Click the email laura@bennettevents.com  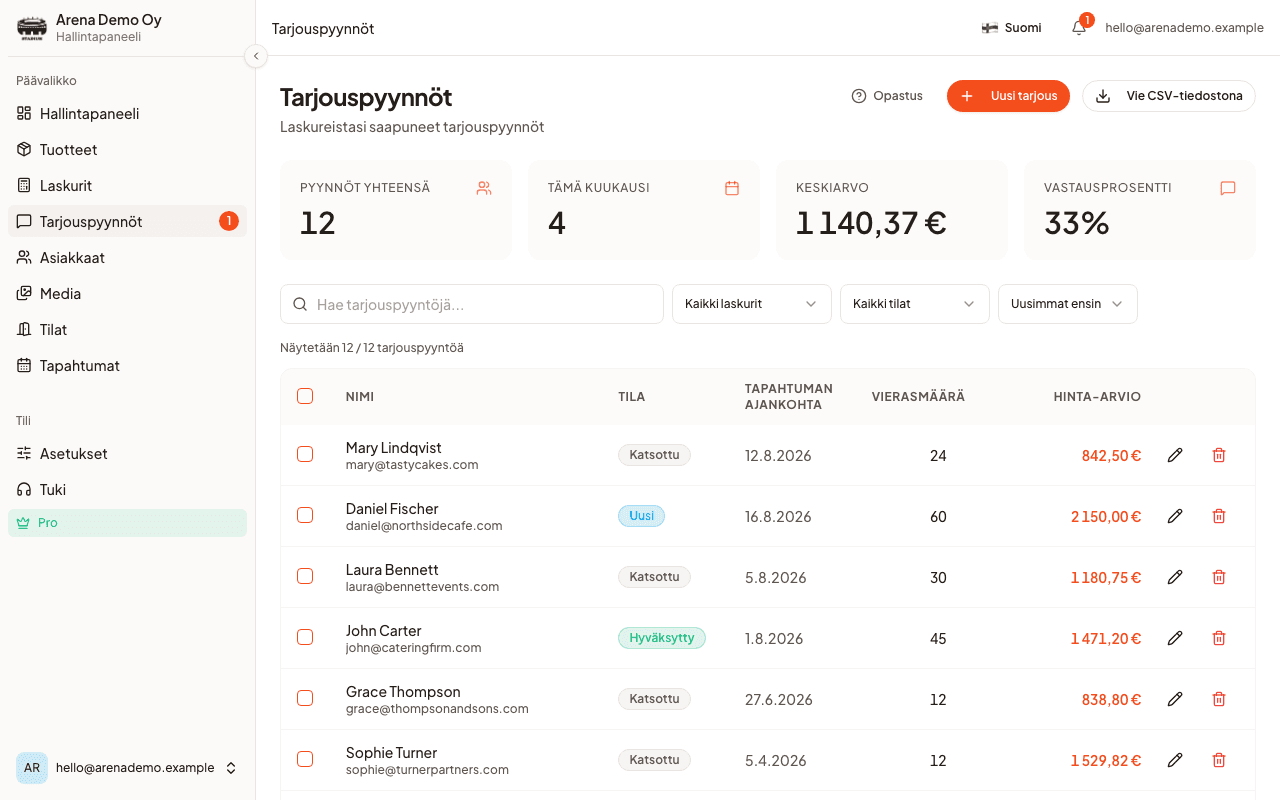[422, 587]
